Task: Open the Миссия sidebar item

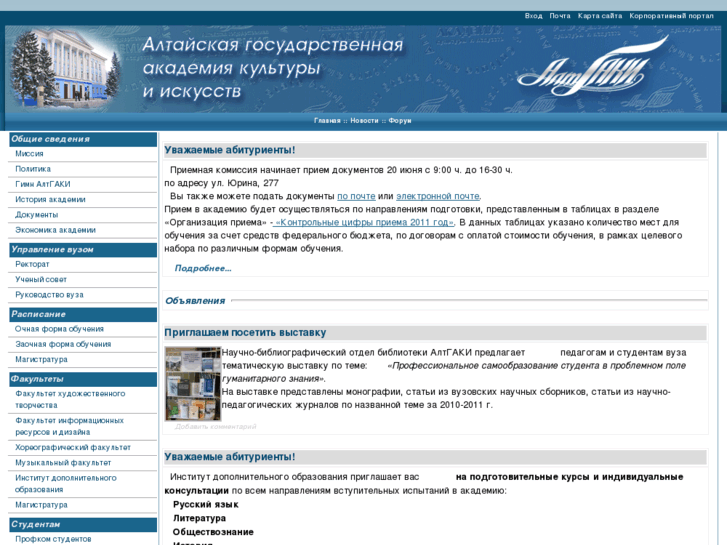Action: click(x=29, y=154)
